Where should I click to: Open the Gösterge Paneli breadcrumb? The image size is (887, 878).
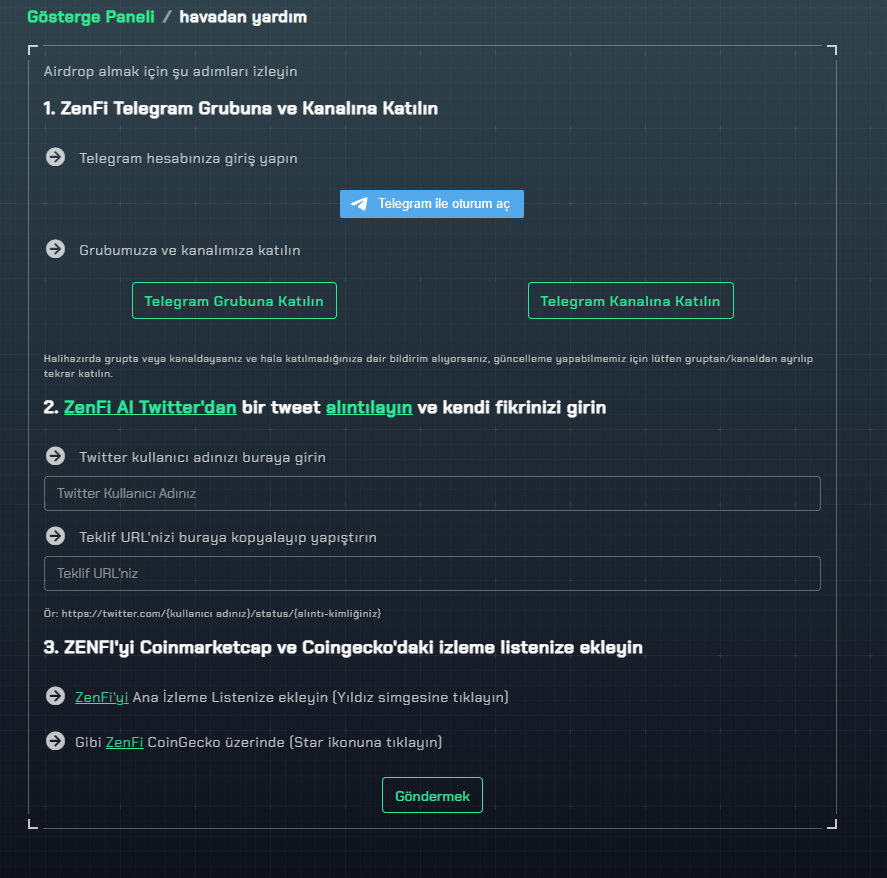91,17
